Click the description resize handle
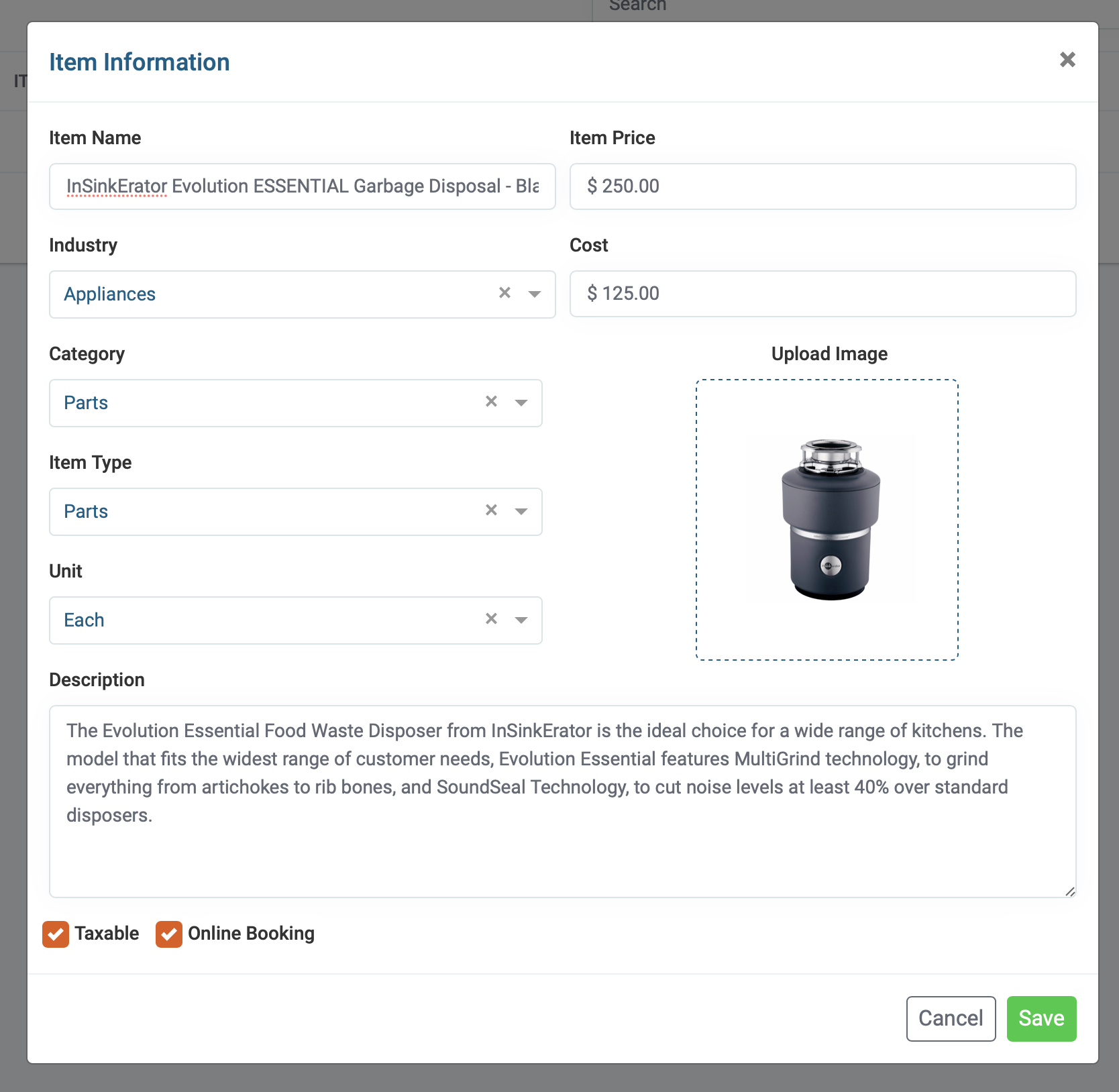Image resolution: width=1119 pixels, height=1092 pixels. pyautogui.click(x=1069, y=891)
